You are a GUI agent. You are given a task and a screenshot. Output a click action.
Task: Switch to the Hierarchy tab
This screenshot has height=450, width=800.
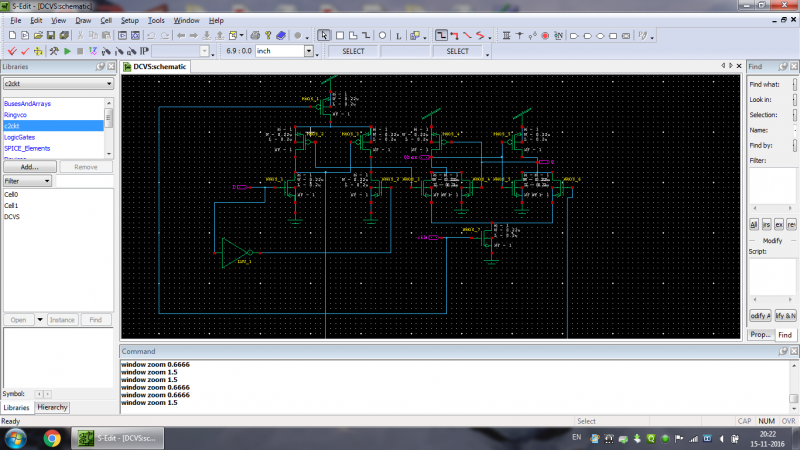(52, 408)
